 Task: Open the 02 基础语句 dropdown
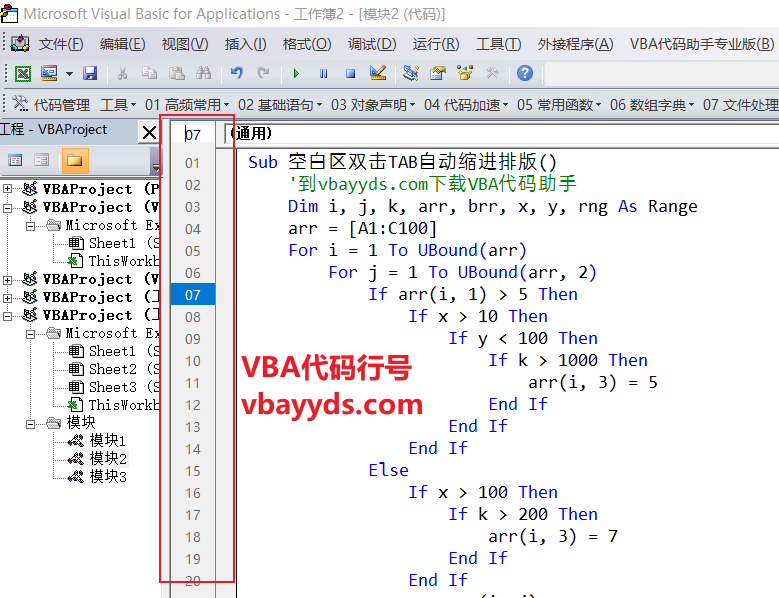pos(280,105)
